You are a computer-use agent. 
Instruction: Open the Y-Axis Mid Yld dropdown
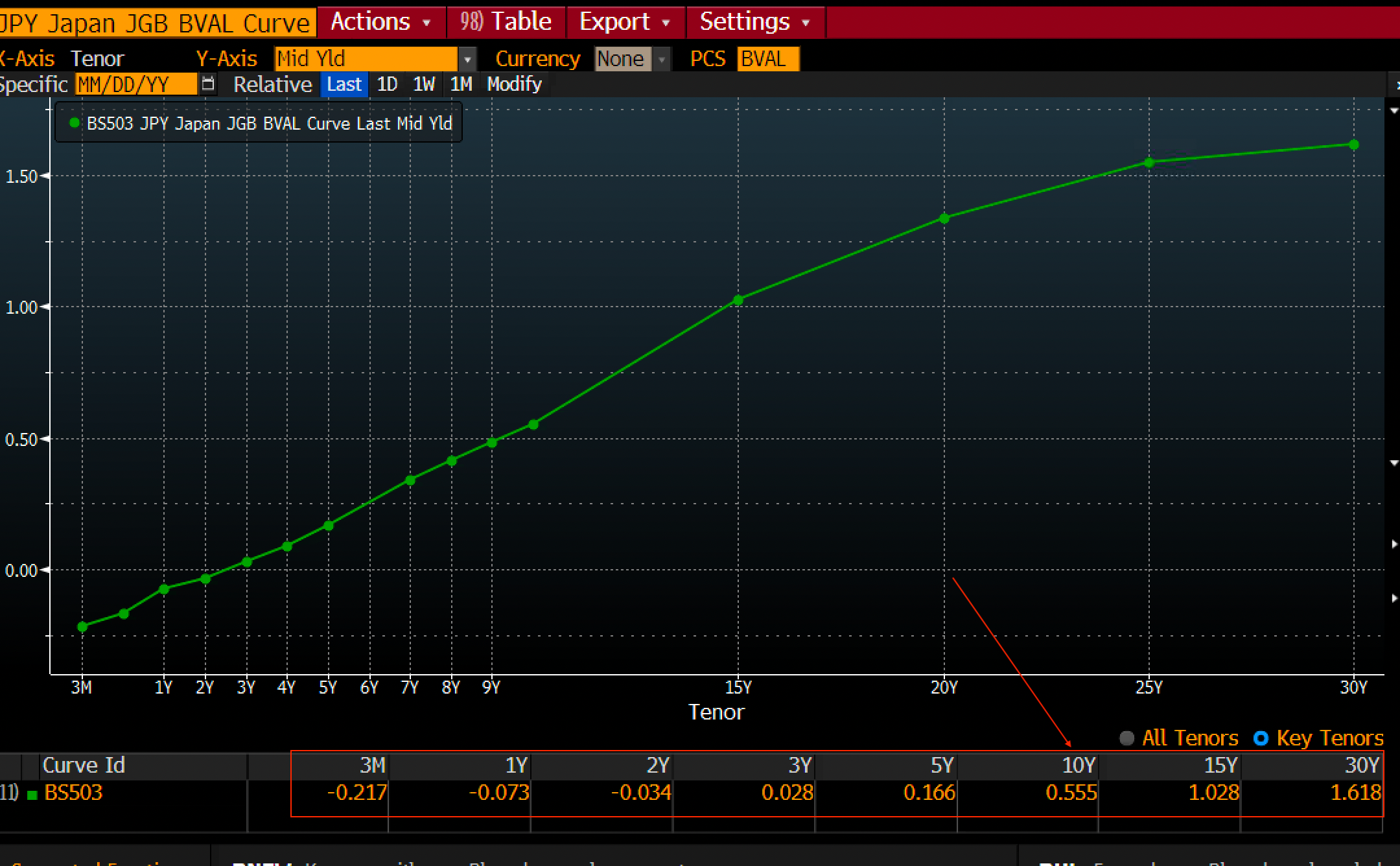467,60
